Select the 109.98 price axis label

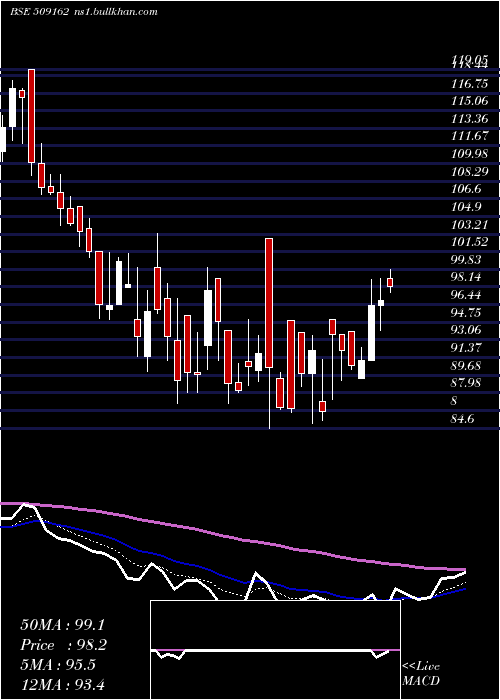tap(469, 154)
